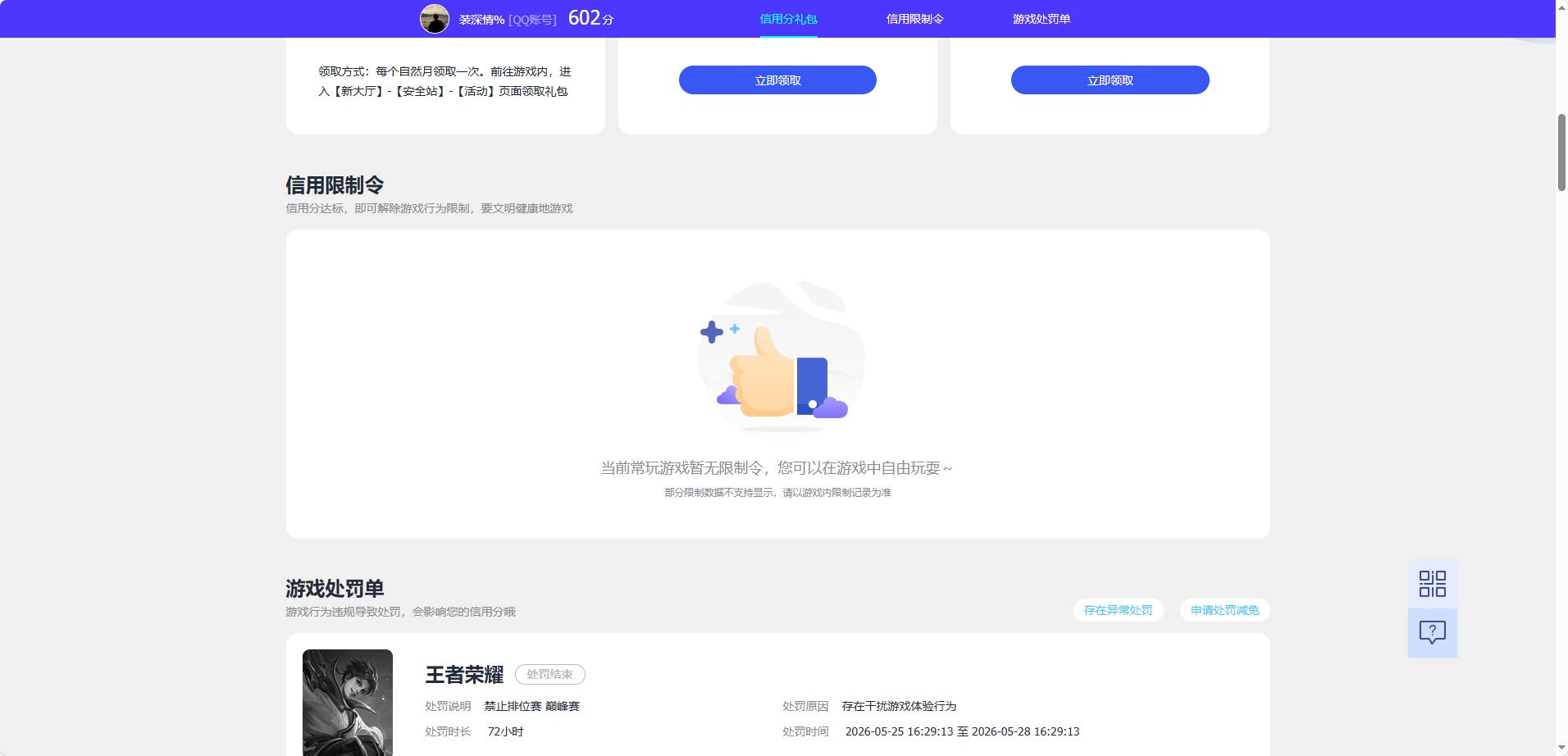Click the 王者荣耀 game title

(x=464, y=674)
